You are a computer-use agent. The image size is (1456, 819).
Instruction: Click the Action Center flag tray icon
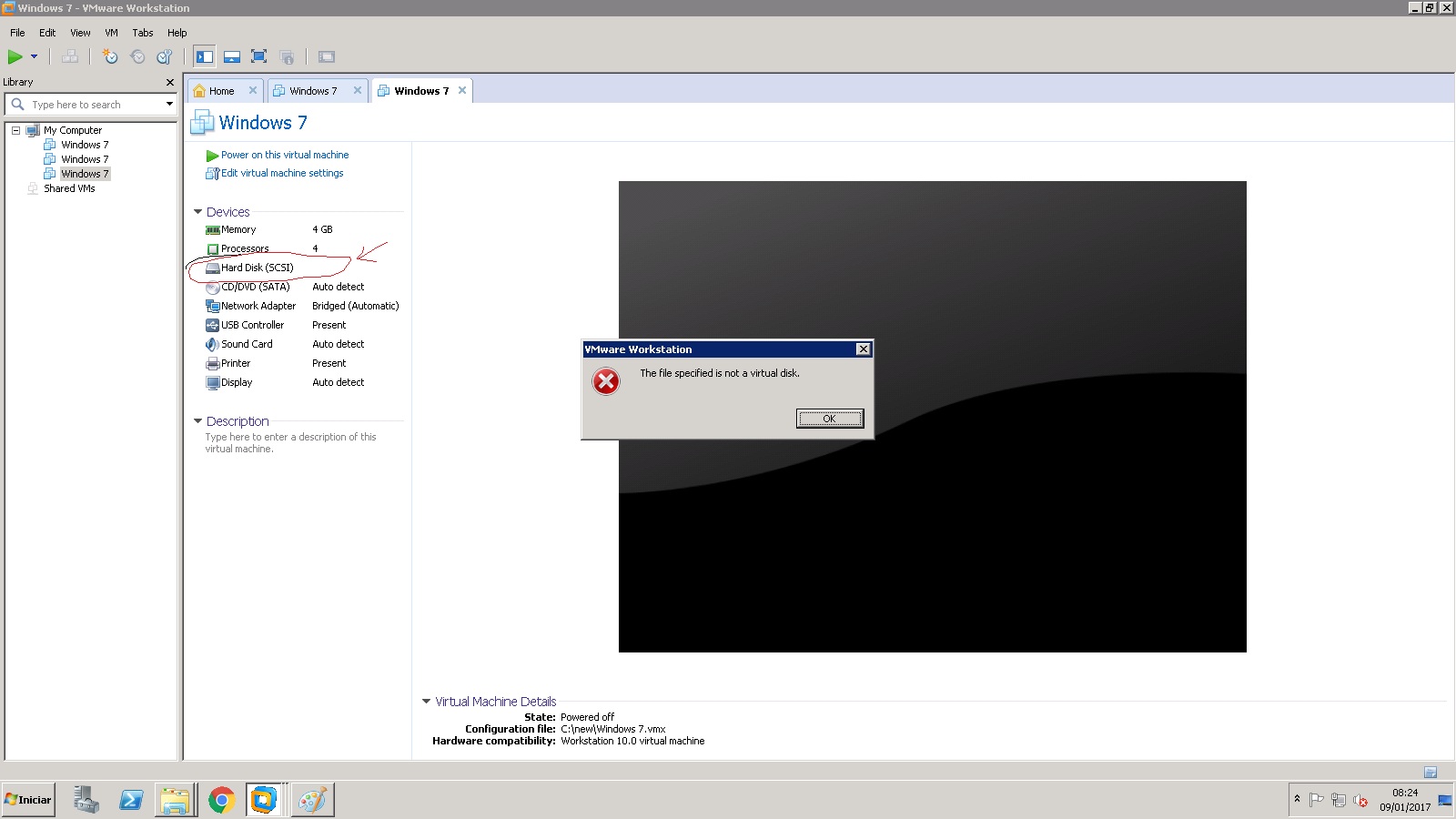click(x=1316, y=800)
